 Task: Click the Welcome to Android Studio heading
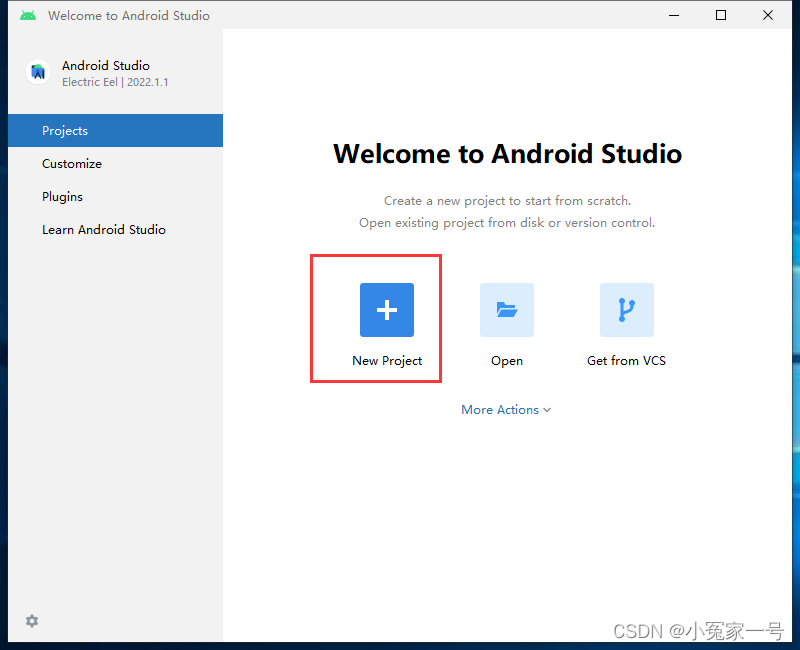click(x=507, y=154)
